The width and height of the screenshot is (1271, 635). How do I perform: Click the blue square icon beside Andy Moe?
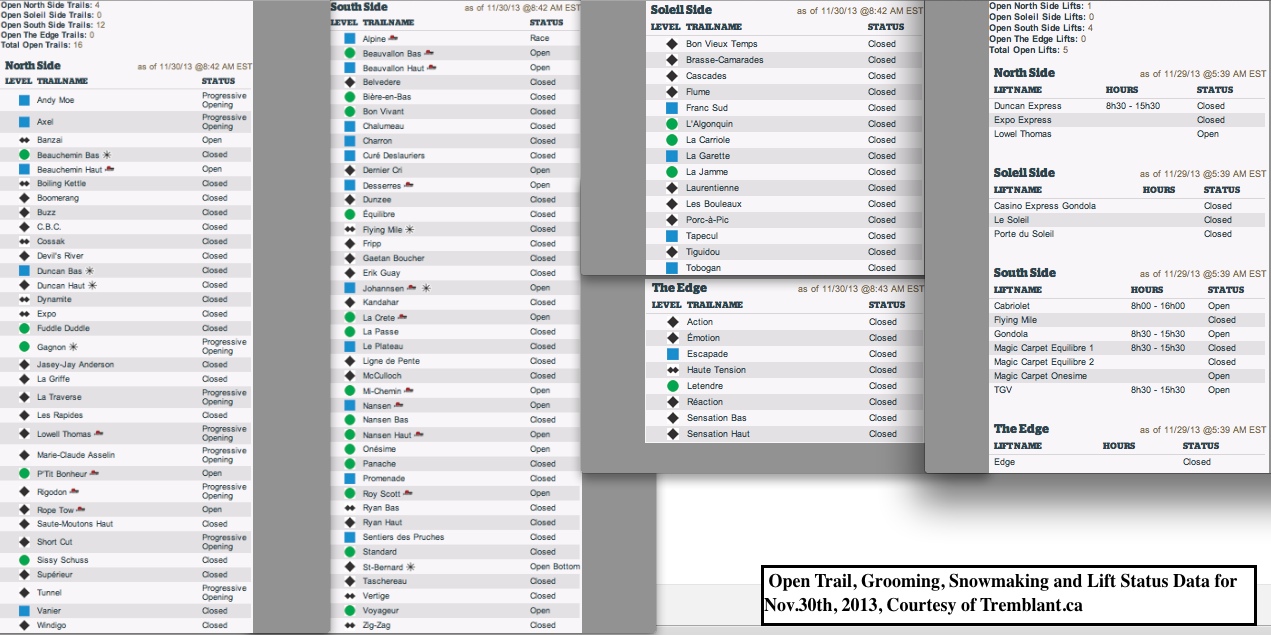pyautogui.click(x=24, y=101)
